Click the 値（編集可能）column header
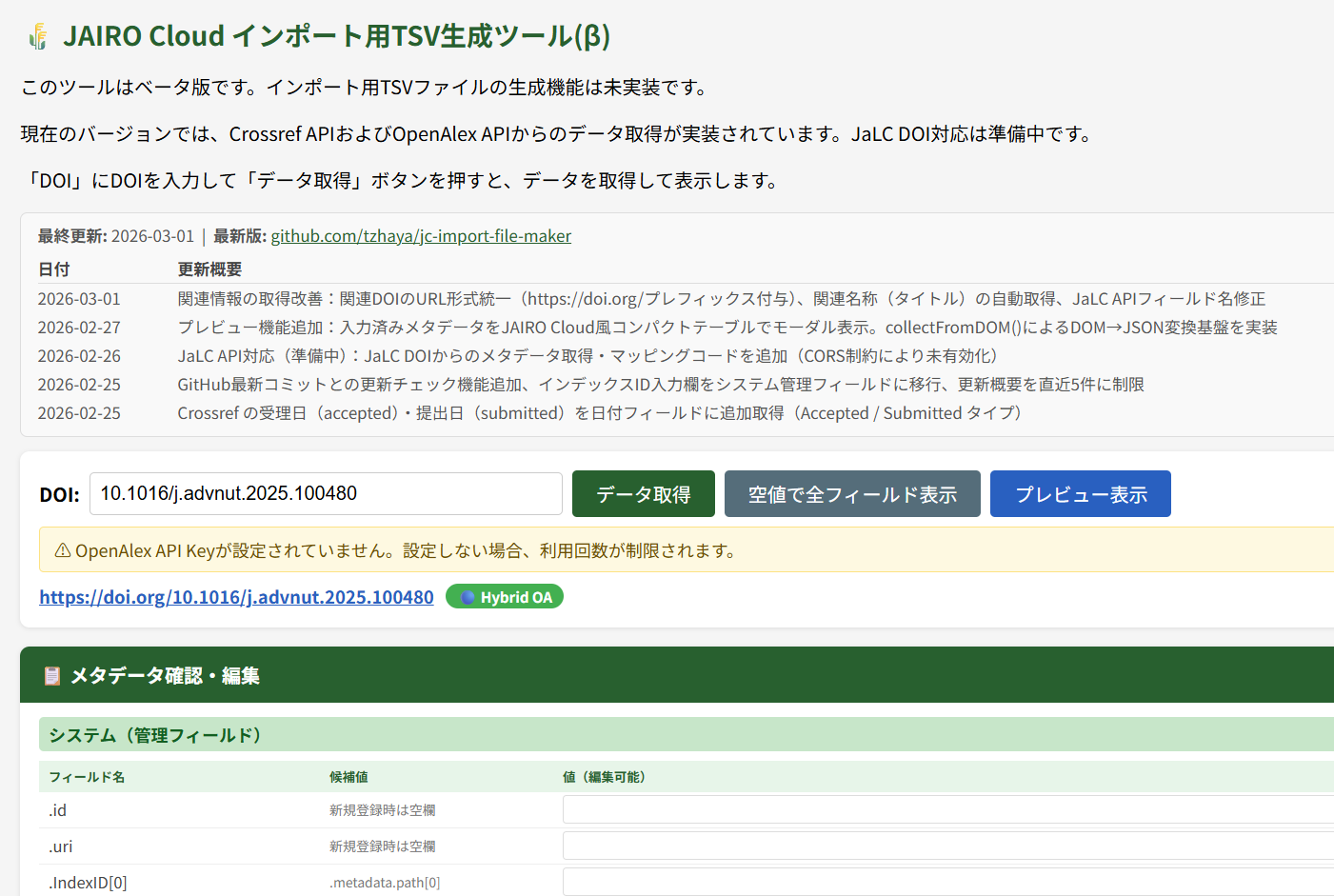The width and height of the screenshot is (1334, 896). tap(607, 777)
